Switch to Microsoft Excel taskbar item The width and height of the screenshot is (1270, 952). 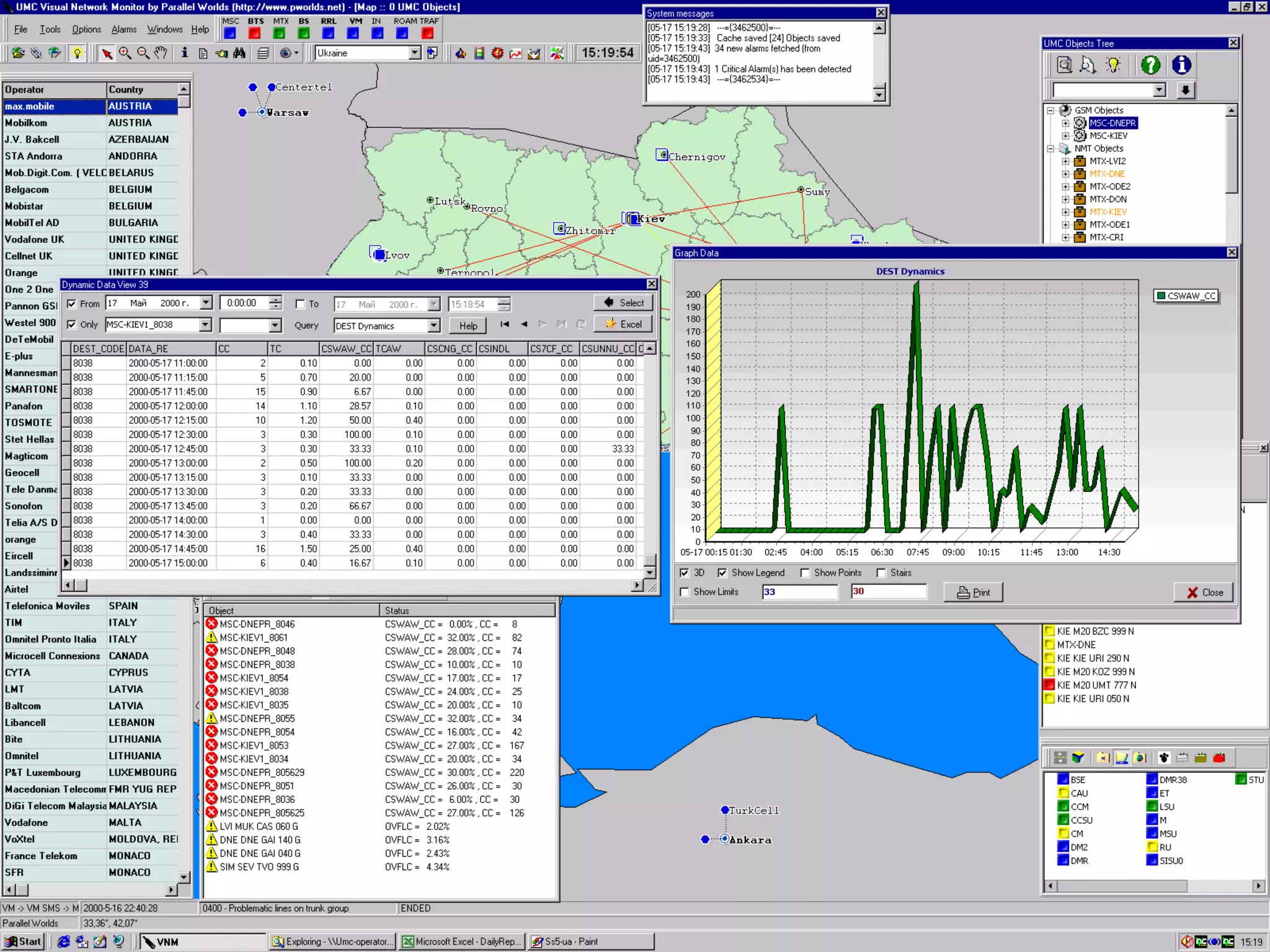(462, 942)
